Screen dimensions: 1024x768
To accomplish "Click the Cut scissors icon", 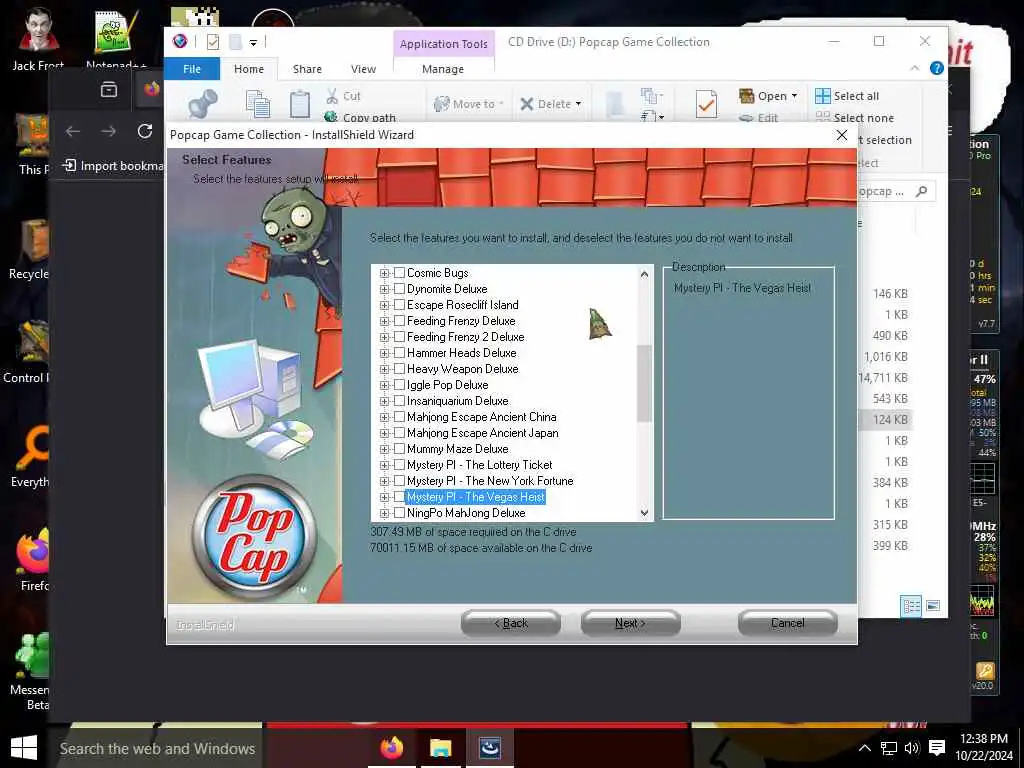I will click(332, 96).
